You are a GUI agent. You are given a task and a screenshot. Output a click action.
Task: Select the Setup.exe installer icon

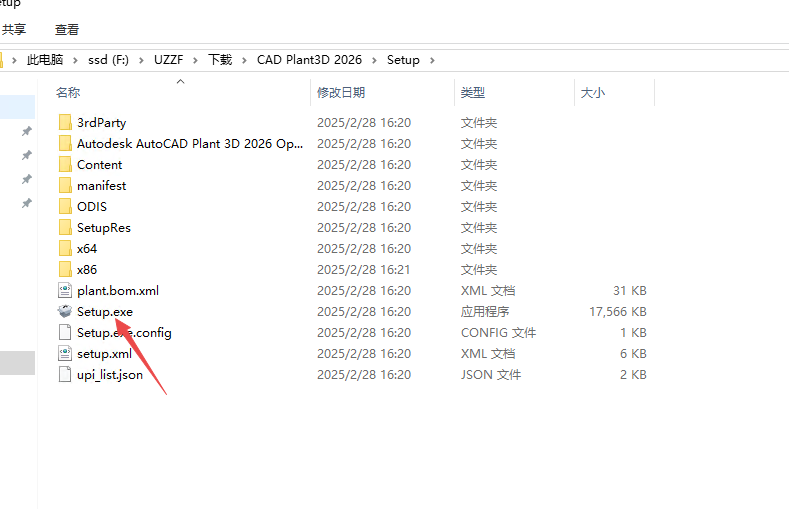[x=65, y=312]
